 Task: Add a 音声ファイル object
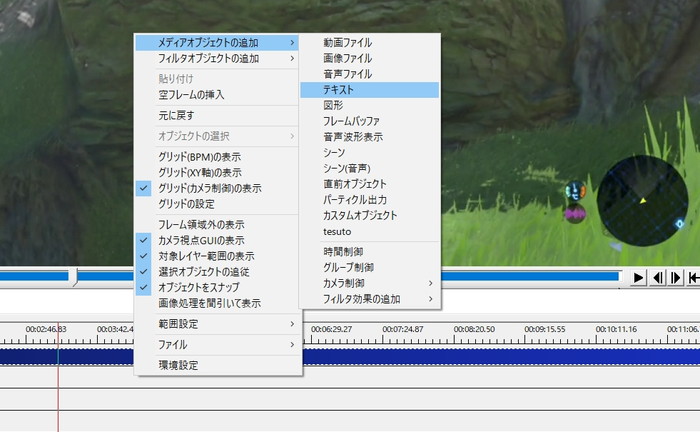[370, 74]
